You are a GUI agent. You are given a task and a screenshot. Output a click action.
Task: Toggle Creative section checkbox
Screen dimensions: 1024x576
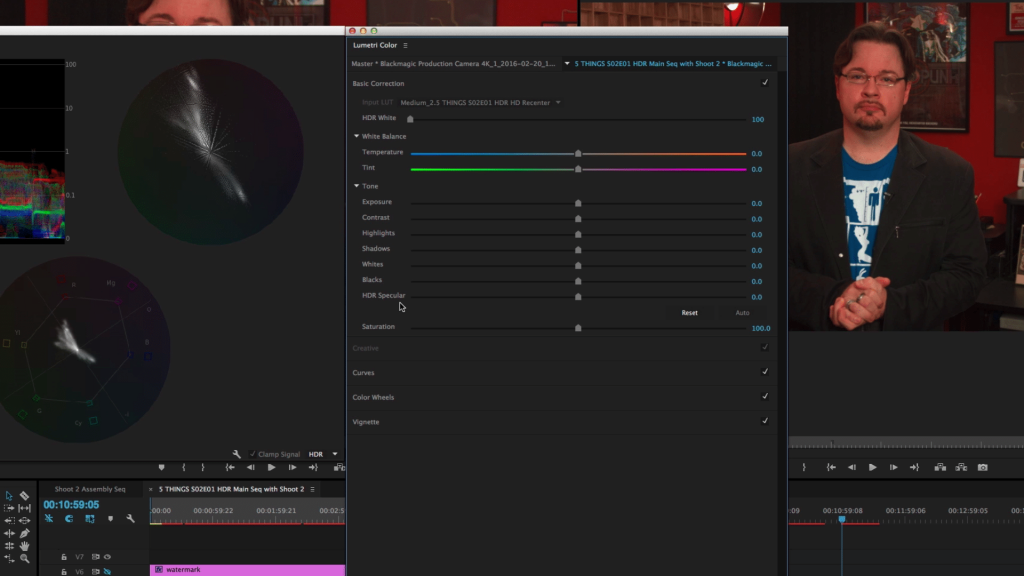[x=765, y=347]
